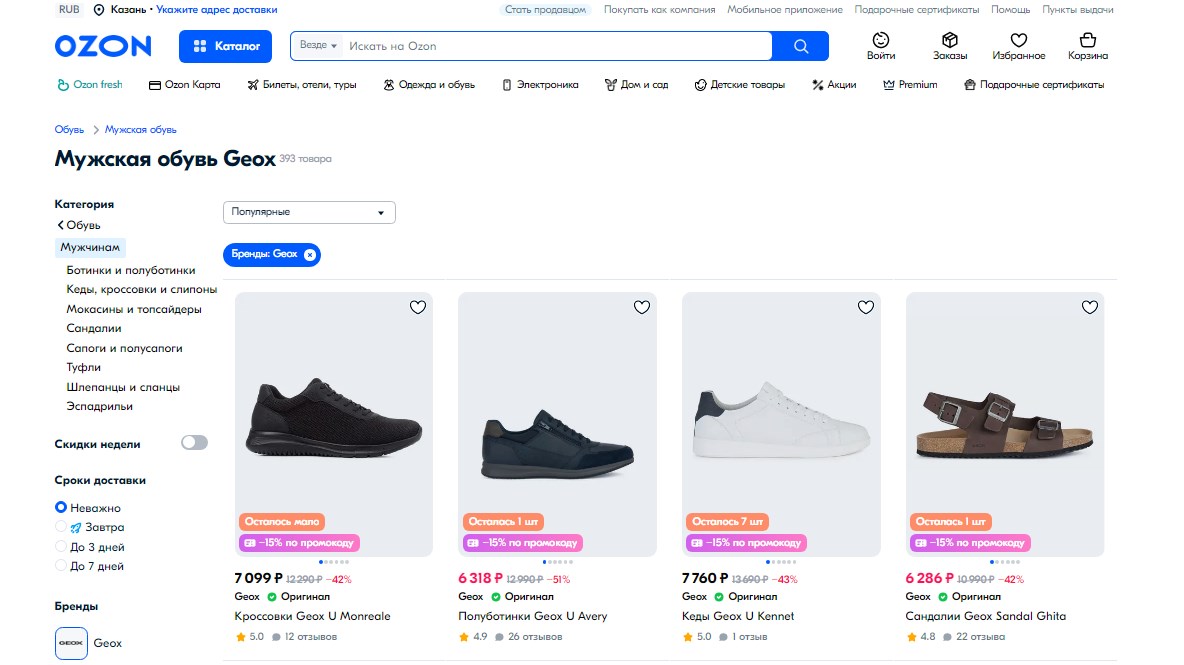Open the 26 отзывов reviews link
1184x665 pixels.
click(x=529, y=637)
